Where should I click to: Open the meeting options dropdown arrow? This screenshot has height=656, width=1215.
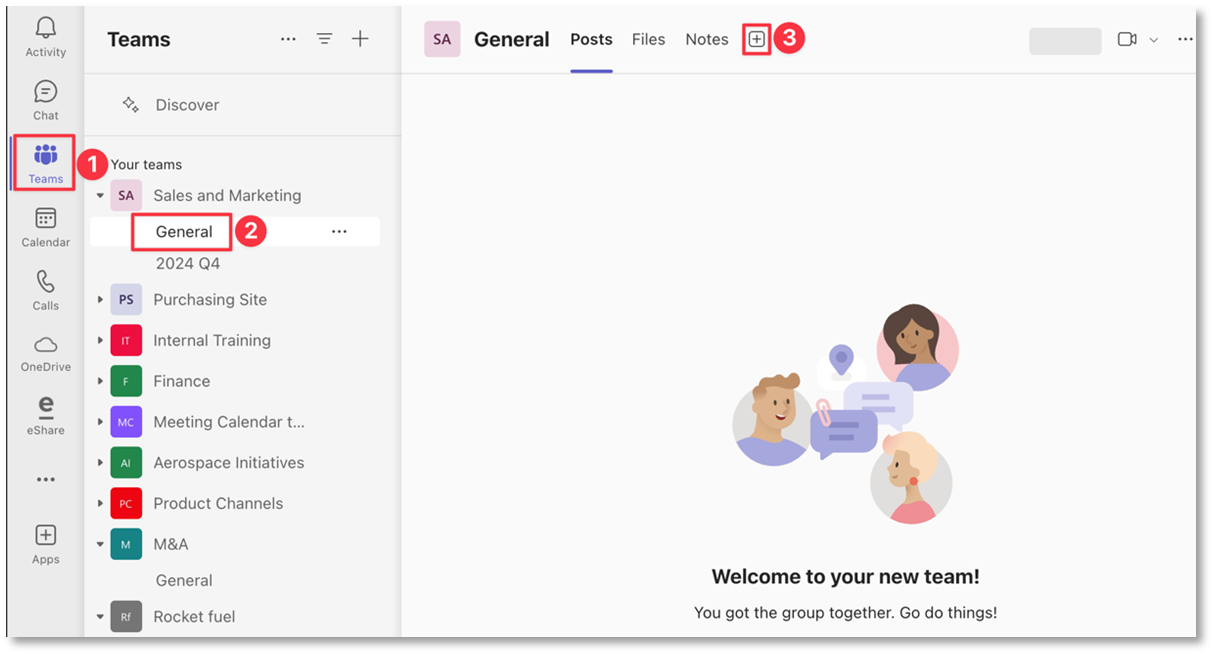(1153, 40)
